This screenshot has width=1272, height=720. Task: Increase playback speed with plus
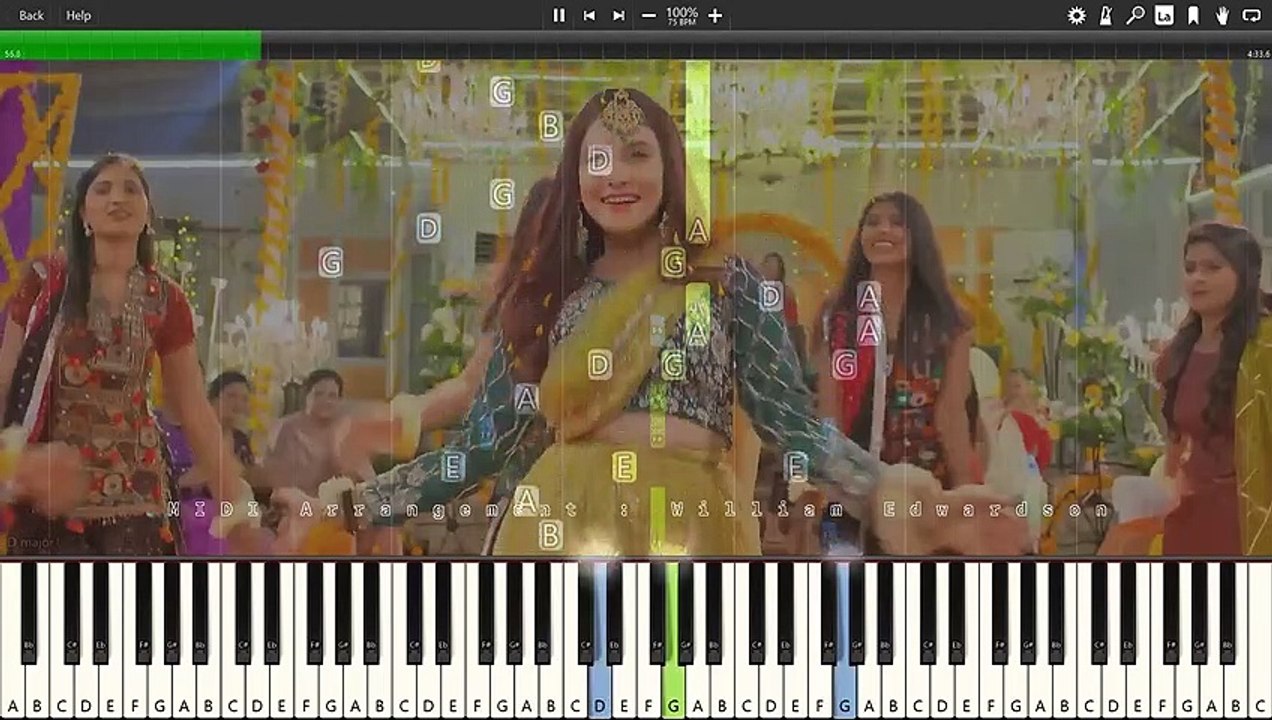click(x=715, y=15)
